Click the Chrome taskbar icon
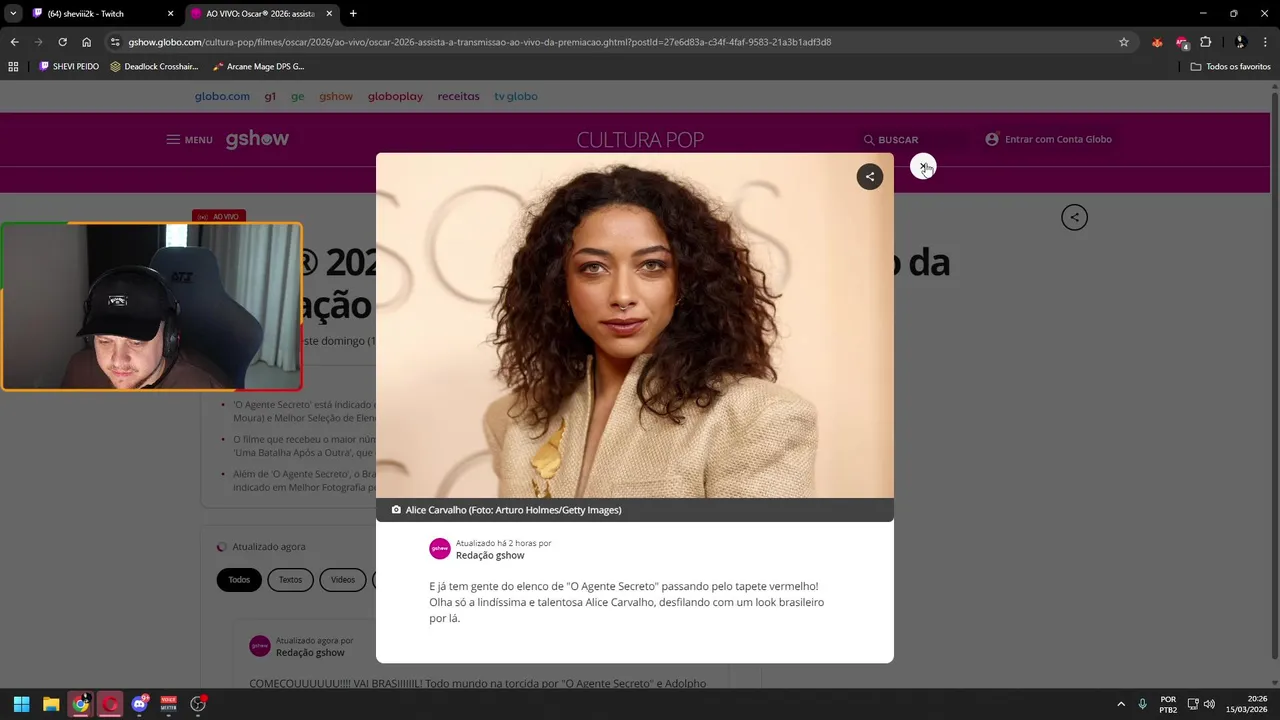Image resolution: width=1280 pixels, height=720 pixels. click(81, 704)
